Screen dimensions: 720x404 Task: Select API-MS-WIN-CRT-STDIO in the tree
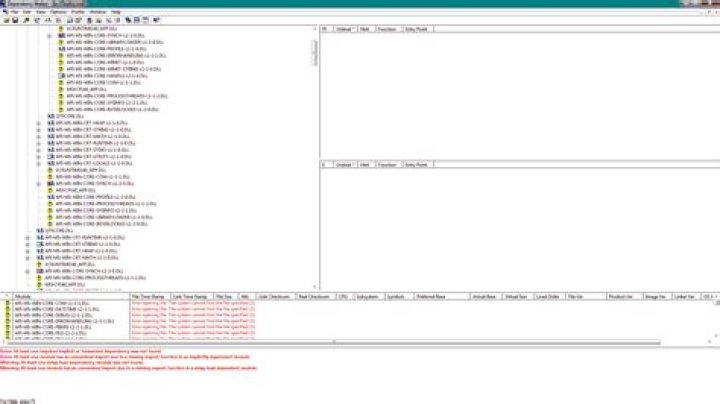click(92, 150)
